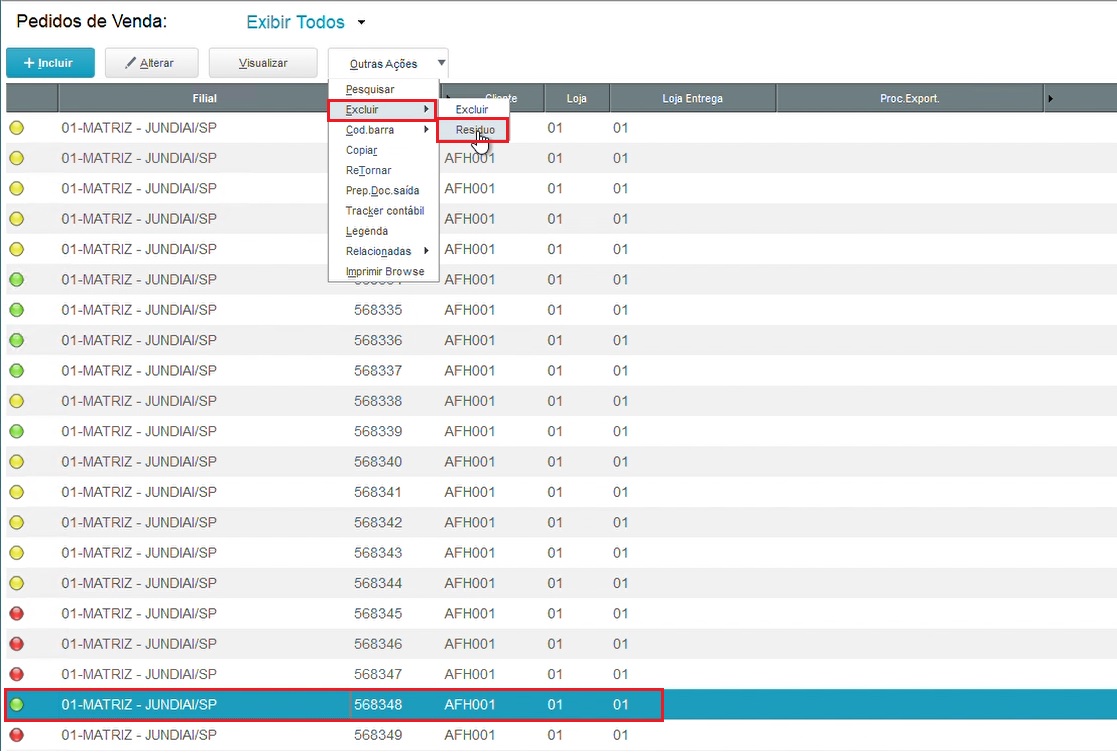Image resolution: width=1117 pixels, height=754 pixels.
Task: Select highlighted order number 568348 cell
Action: pyautogui.click(x=378, y=705)
